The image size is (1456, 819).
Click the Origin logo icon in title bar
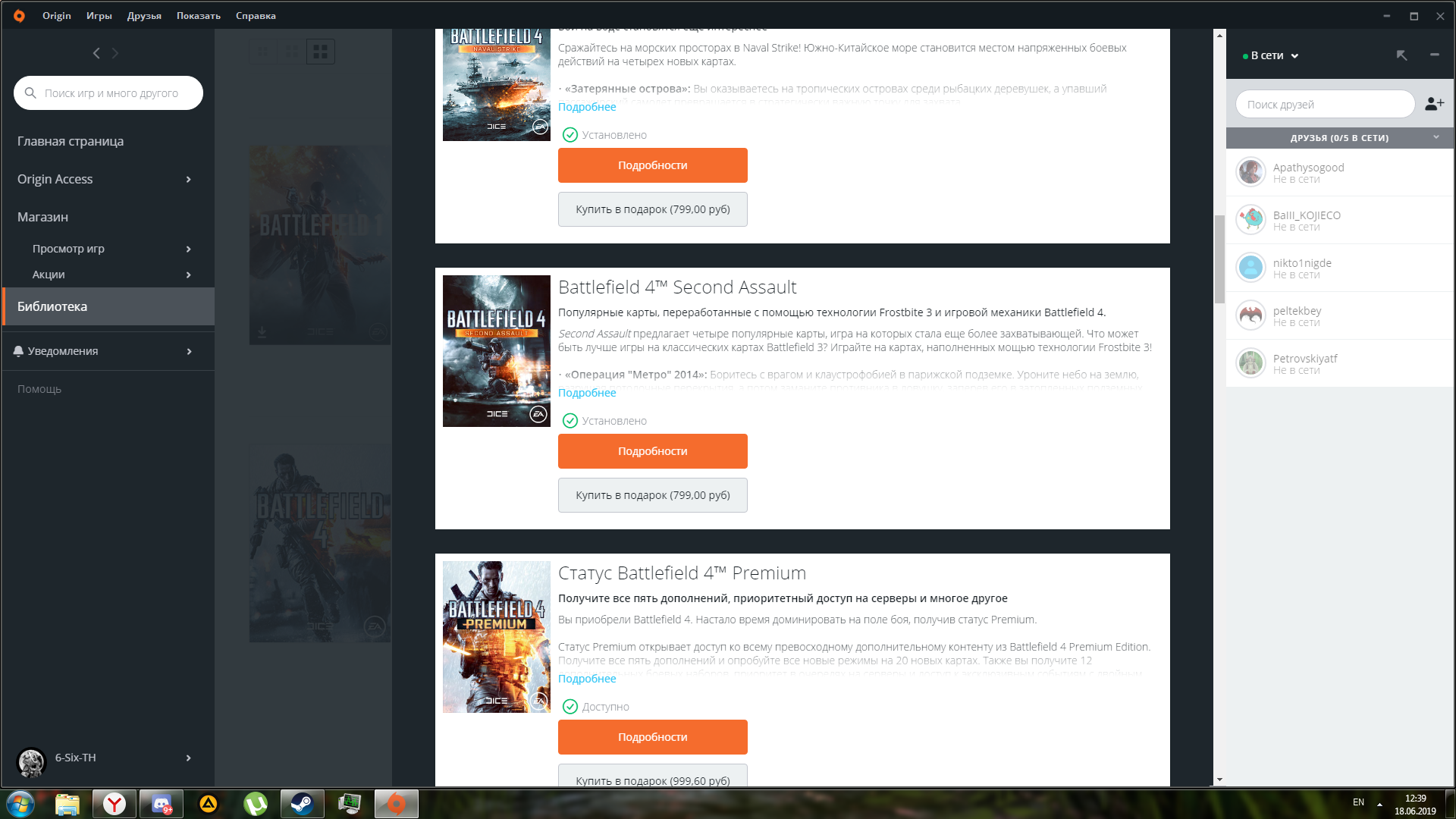19,15
